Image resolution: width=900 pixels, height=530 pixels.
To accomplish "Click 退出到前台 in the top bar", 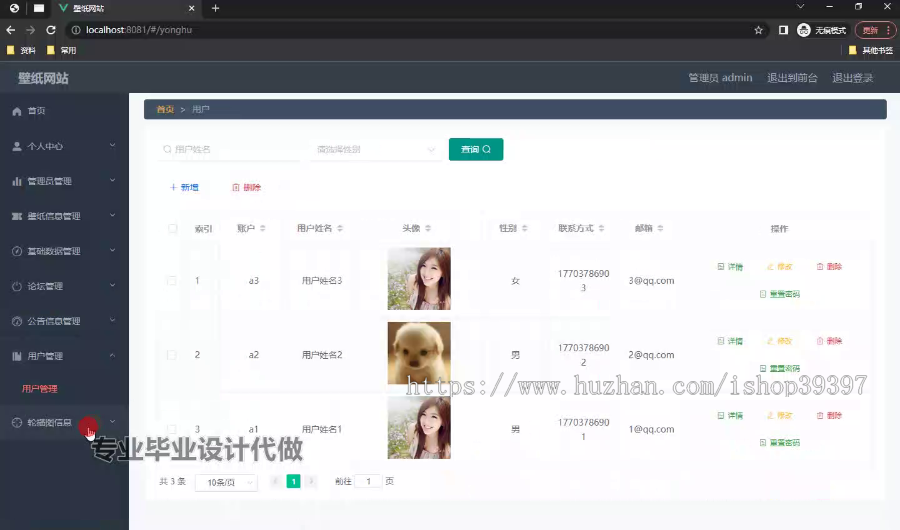I will (792, 78).
